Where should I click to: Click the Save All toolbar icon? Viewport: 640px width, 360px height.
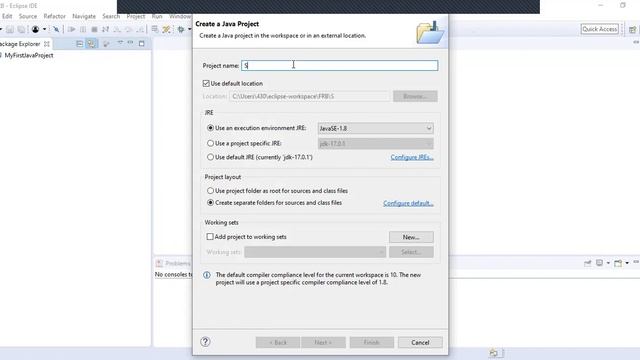21,29
